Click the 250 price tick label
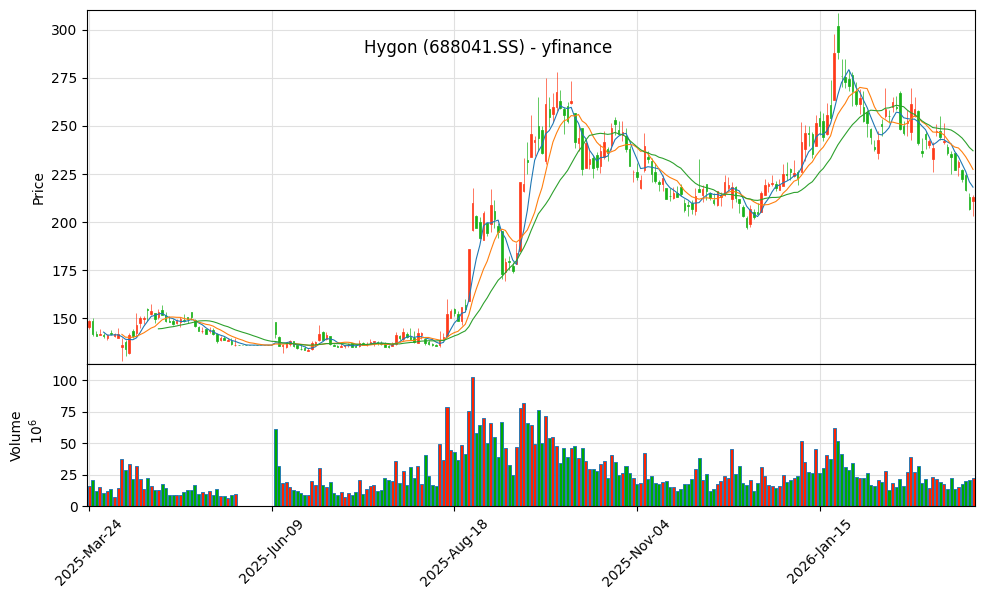 click(64, 127)
